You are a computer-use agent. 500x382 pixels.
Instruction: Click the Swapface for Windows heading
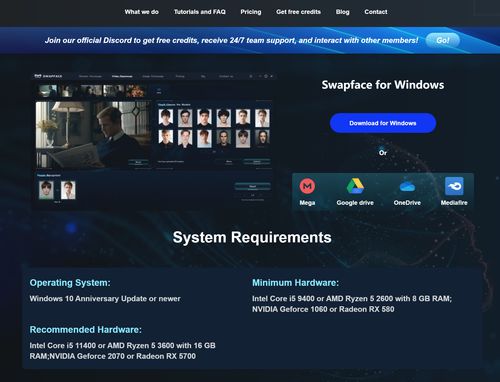pyautogui.click(x=383, y=85)
